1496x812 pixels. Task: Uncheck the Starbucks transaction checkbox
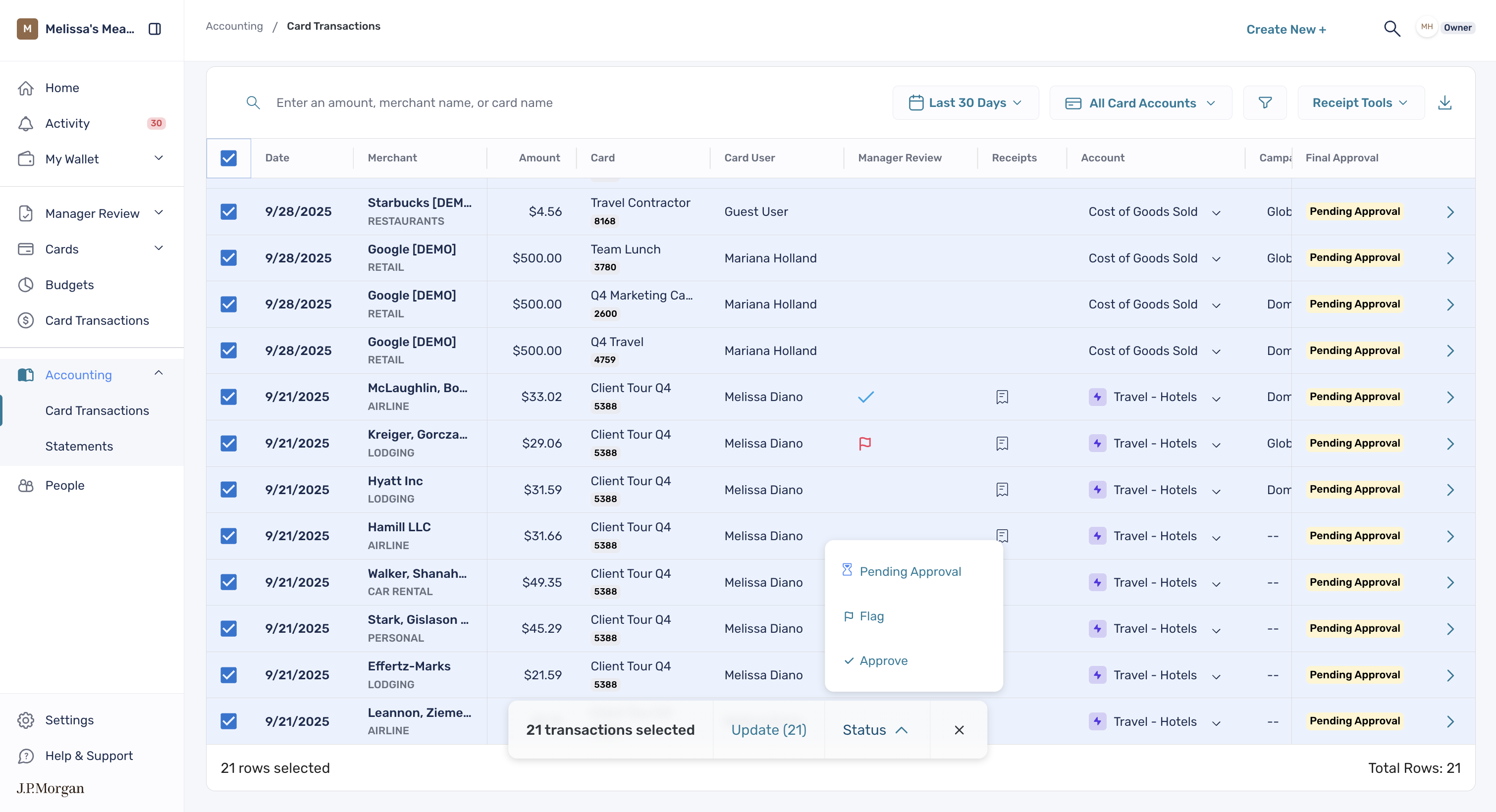[229, 211]
